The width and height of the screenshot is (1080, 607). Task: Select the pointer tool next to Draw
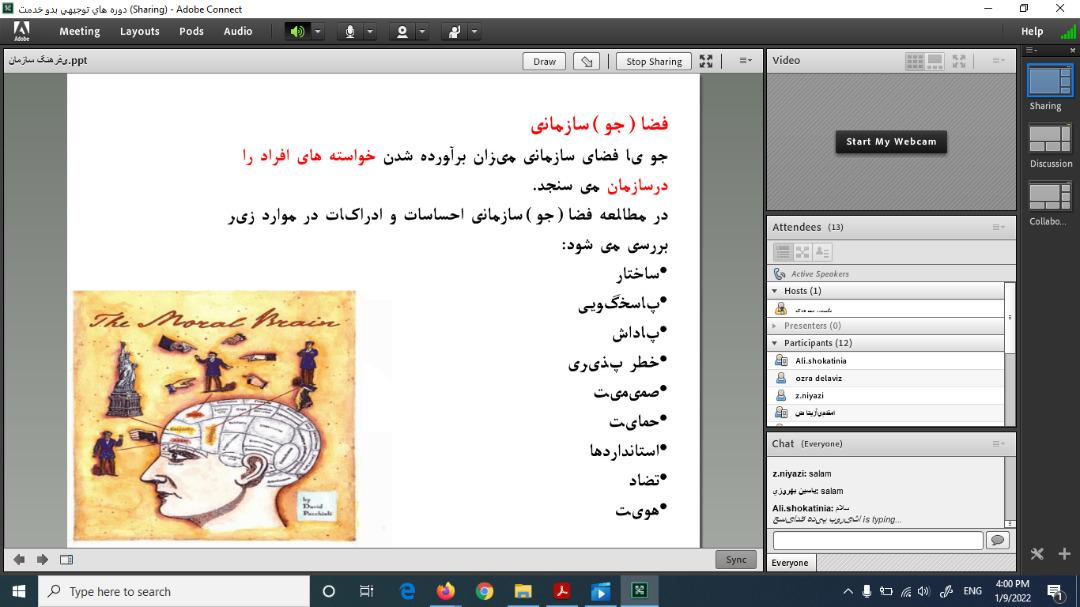coord(587,61)
